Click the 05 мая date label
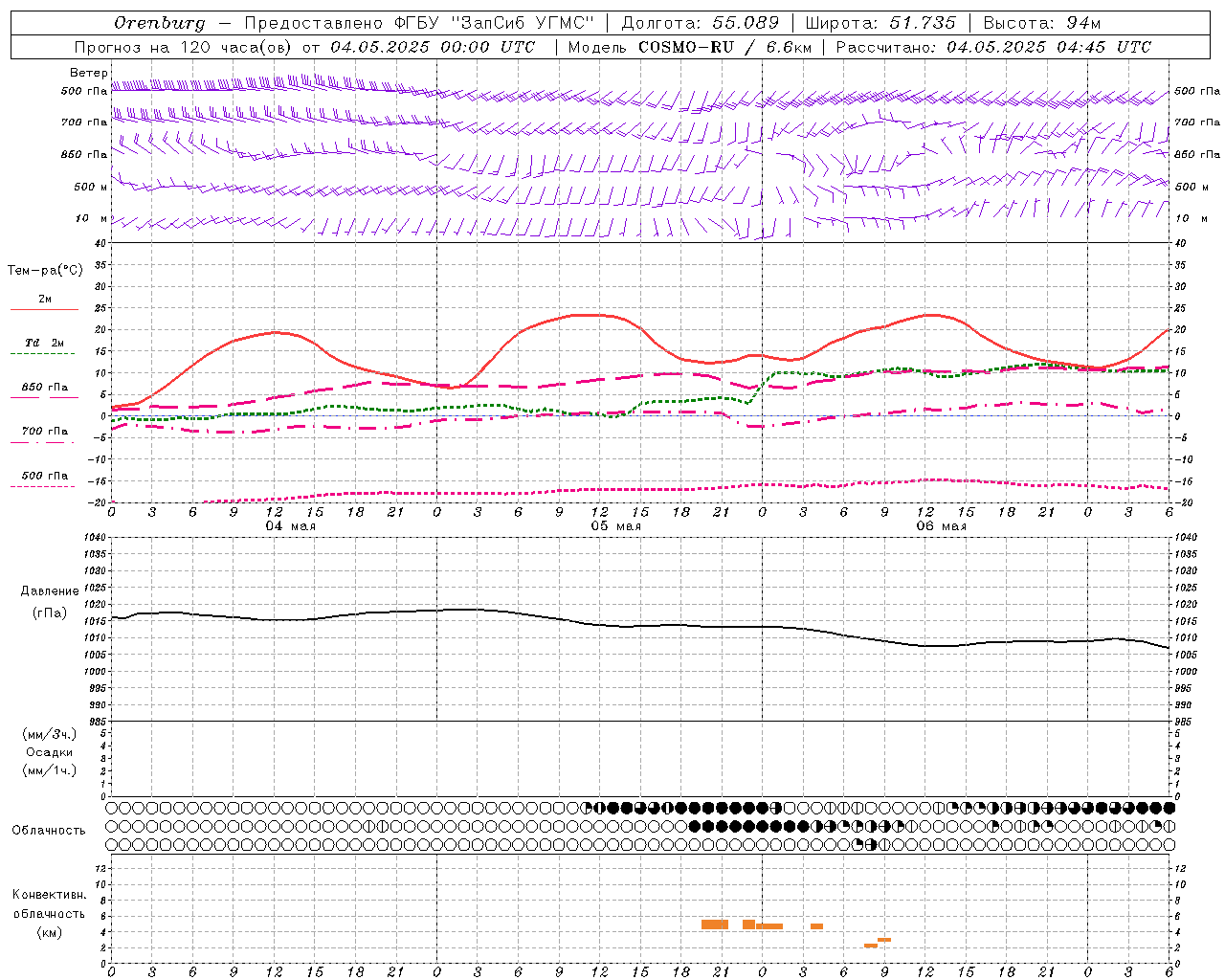Viewport: 1225px width, 980px height. tap(615, 526)
